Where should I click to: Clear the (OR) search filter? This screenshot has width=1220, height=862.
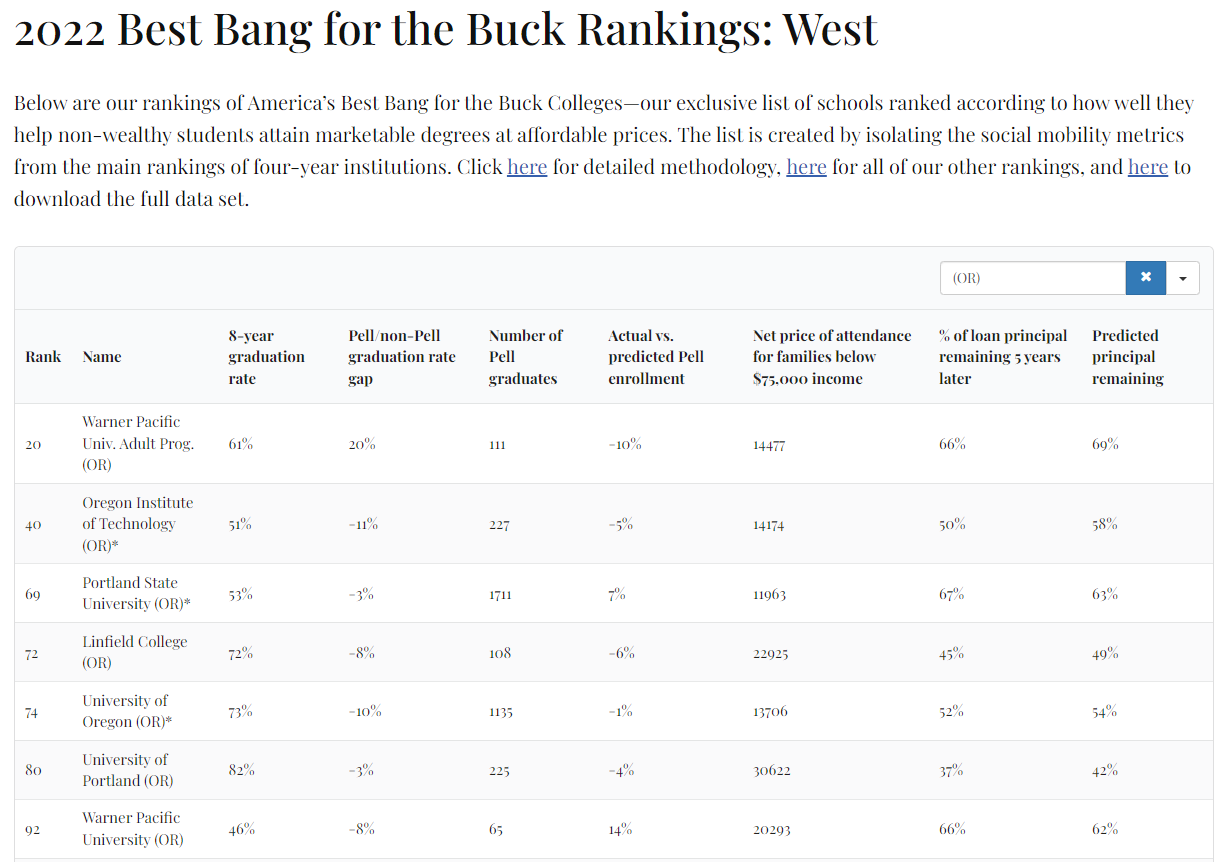[x=1145, y=278]
